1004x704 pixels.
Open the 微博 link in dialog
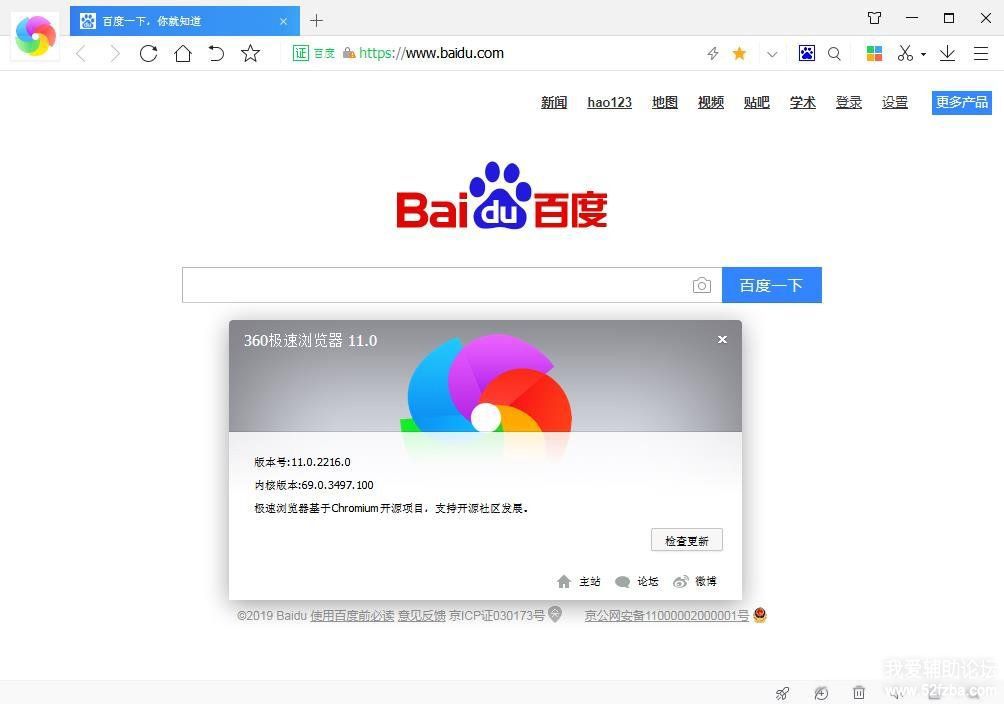pos(695,582)
